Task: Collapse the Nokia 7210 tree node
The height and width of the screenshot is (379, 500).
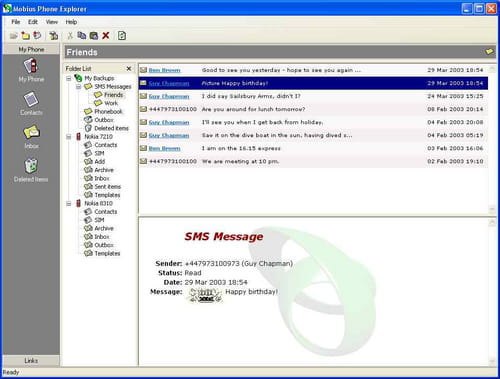Action: pos(68,137)
